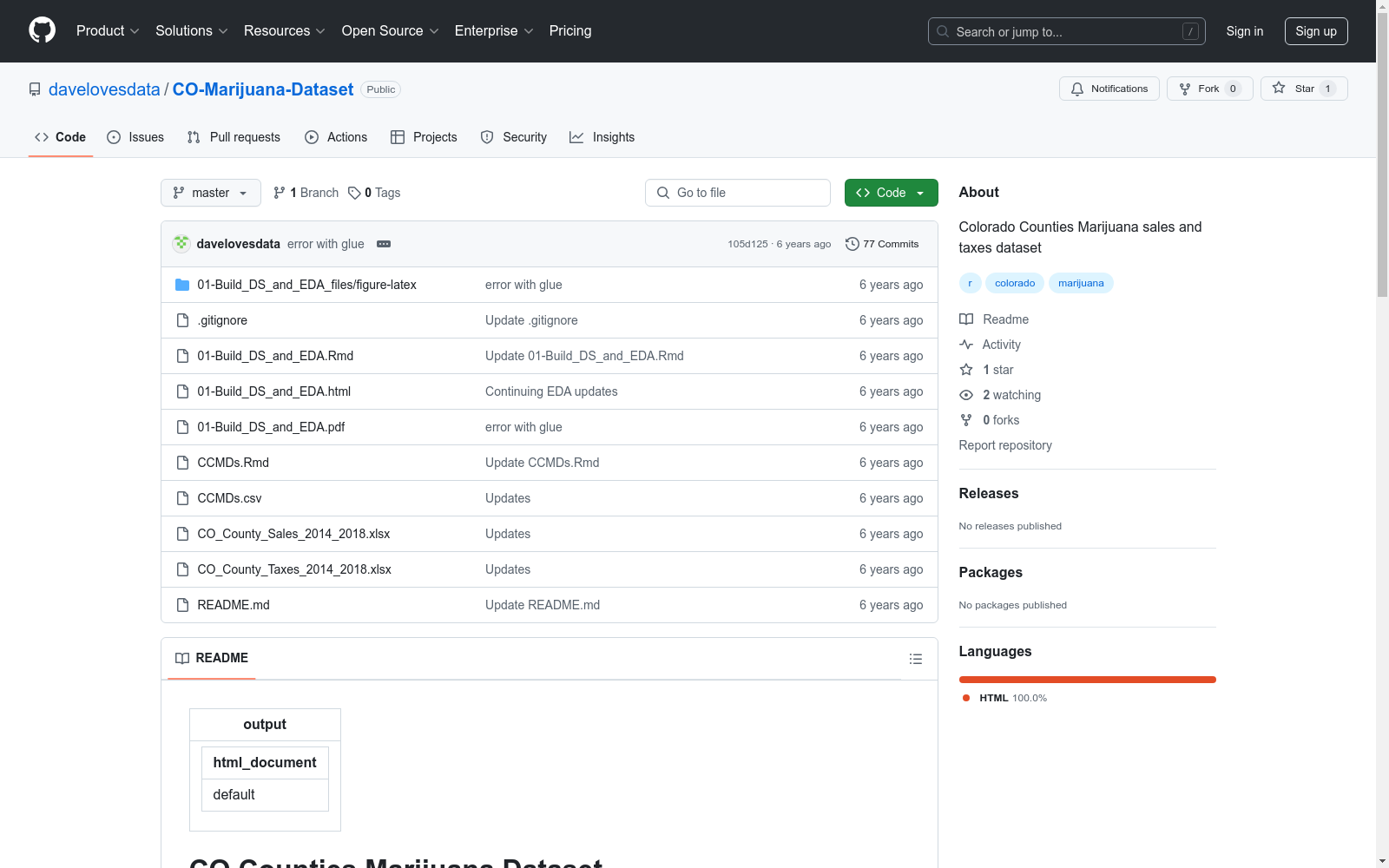Screen dimensions: 1389x868
Task: Click the search magnifier icon in header
Action: pyautogui.click(x=943, y=31)
